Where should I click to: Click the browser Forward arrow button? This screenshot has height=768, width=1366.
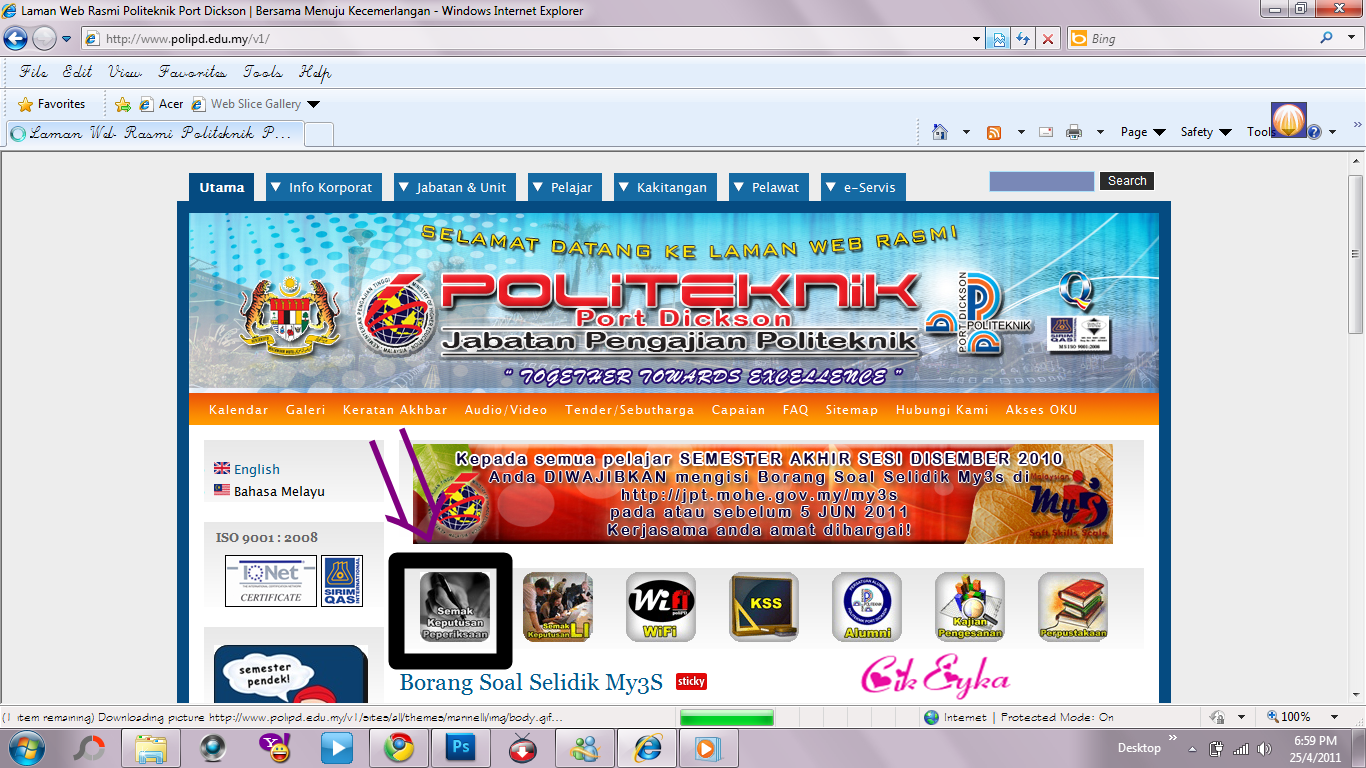pyautogui.click(x=44, y=38)
